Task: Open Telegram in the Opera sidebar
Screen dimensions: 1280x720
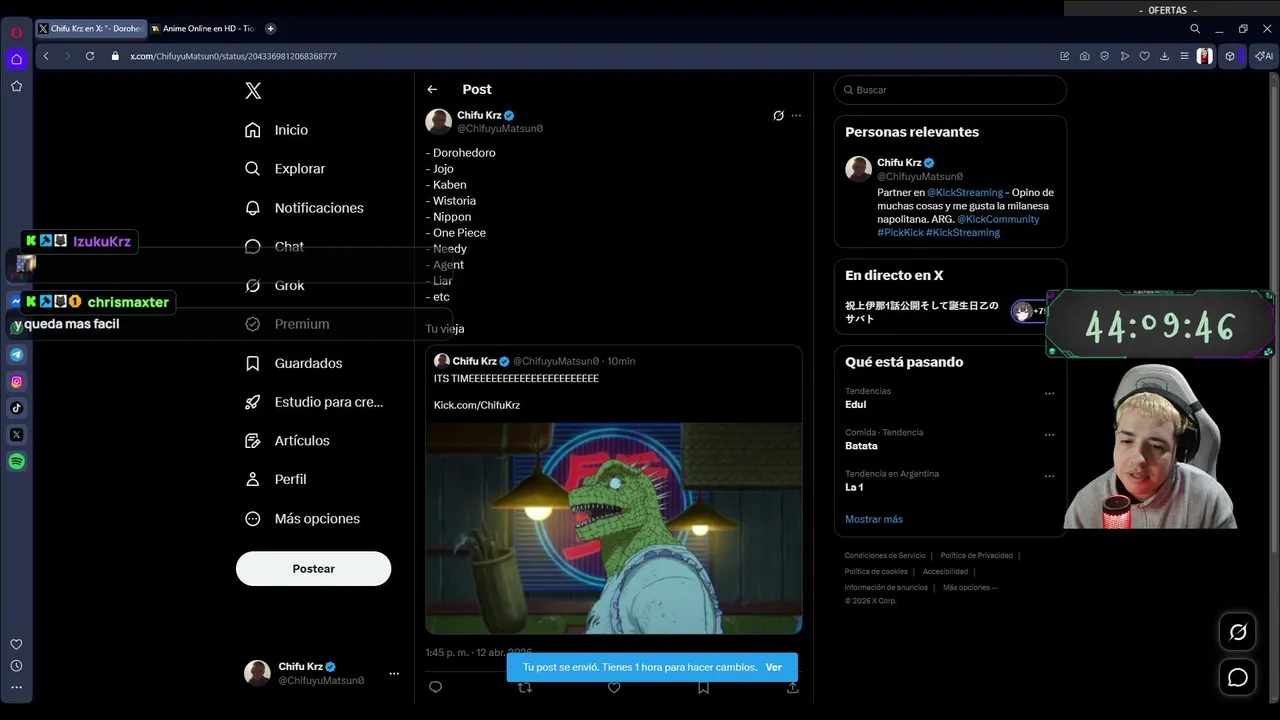Action: tap(16, 355)
